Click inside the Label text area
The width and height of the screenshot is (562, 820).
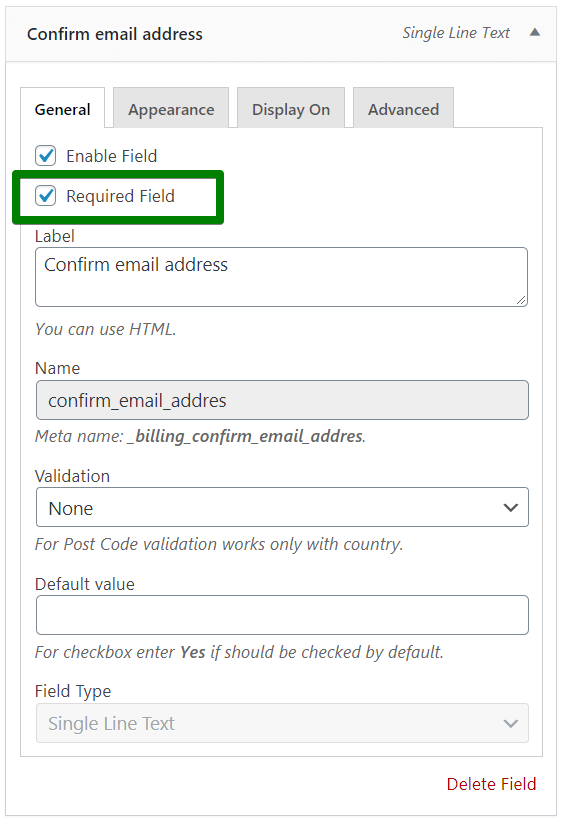pyautogui.click(x=281, y=277)
